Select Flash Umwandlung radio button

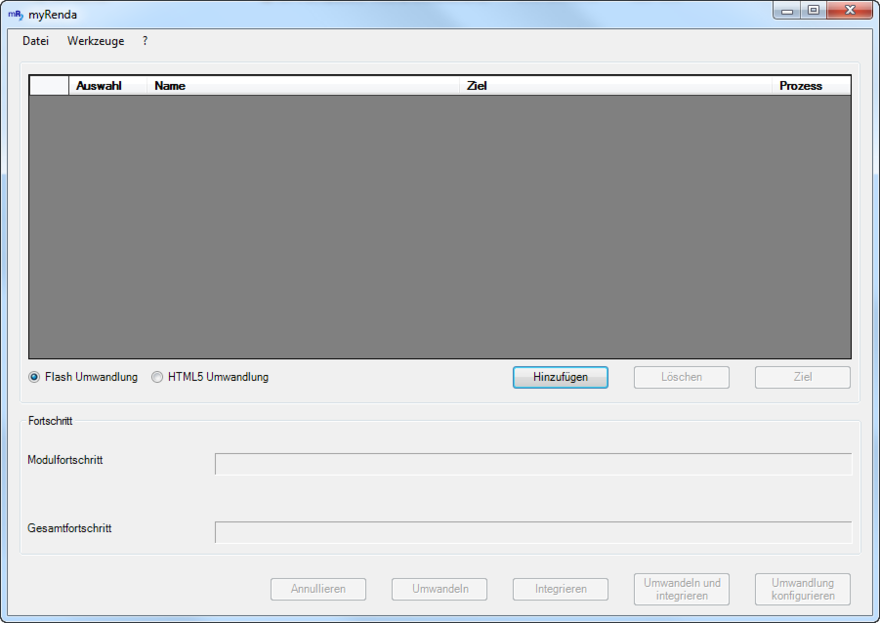[x=35, y=377]
